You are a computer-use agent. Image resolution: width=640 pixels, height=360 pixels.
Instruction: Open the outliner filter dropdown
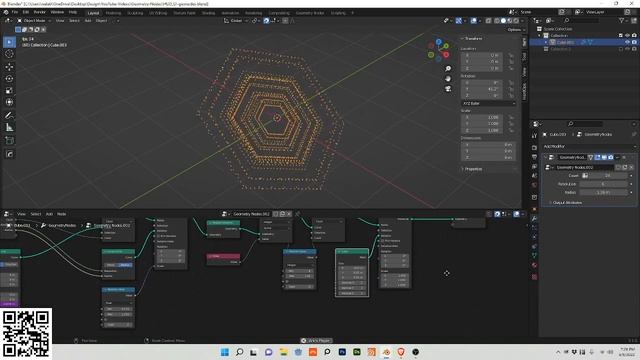click(624, 20)
